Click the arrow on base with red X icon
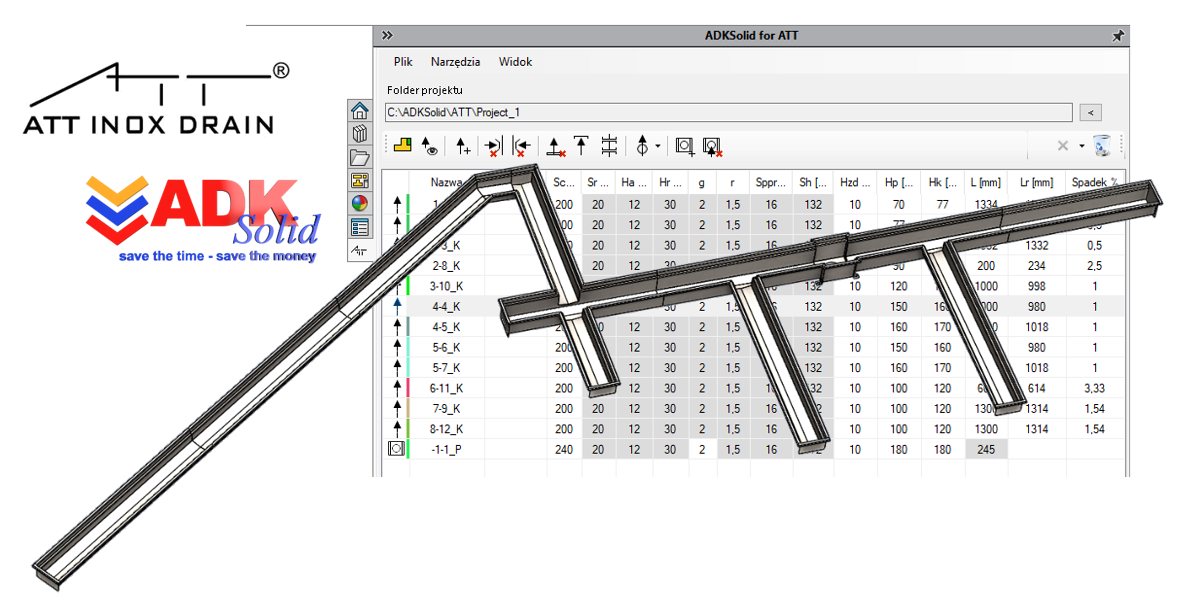 [556, 146]
